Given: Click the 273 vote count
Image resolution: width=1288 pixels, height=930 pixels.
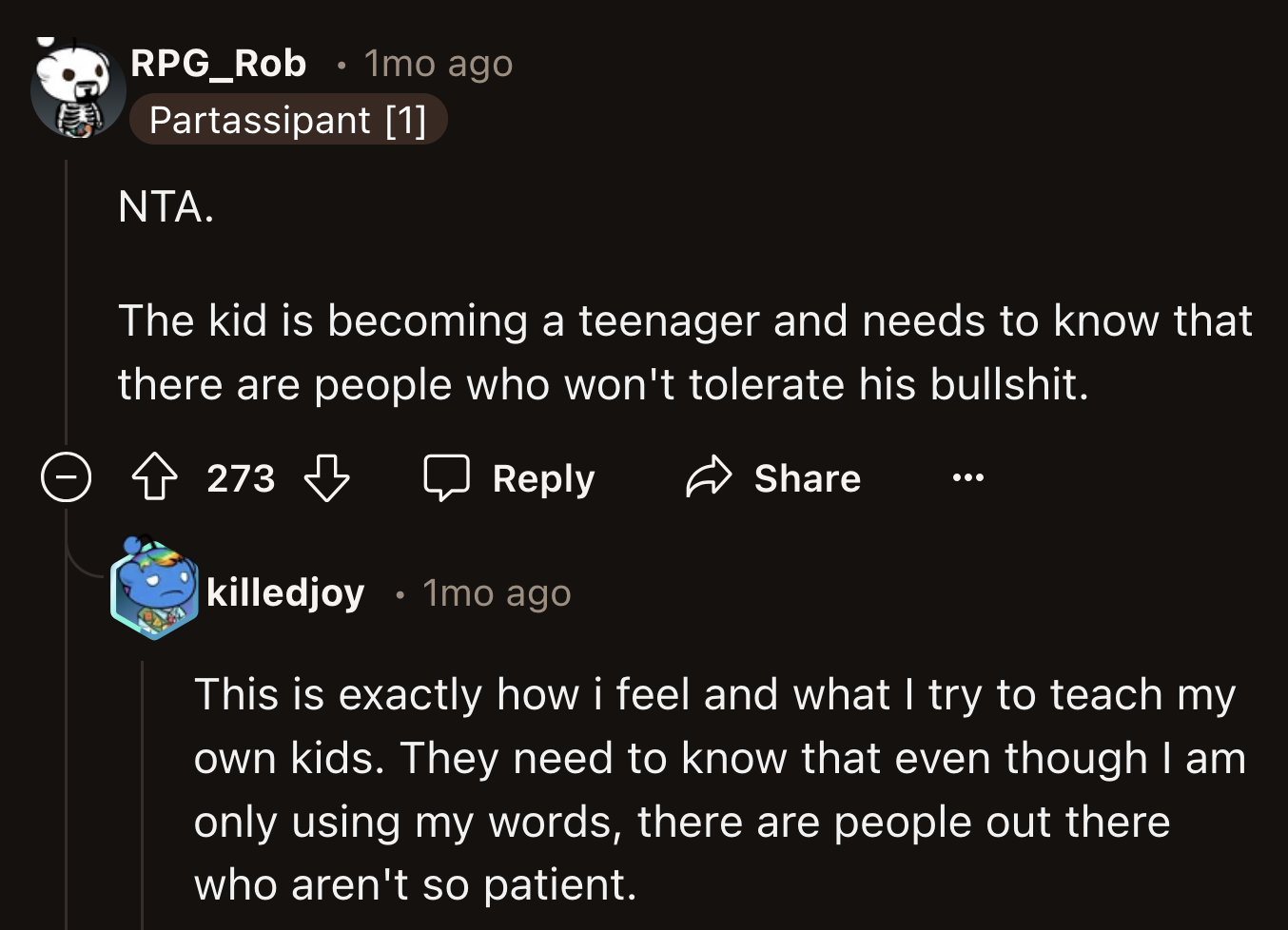Looking at the screenshot, I should (x=241, y=478).
